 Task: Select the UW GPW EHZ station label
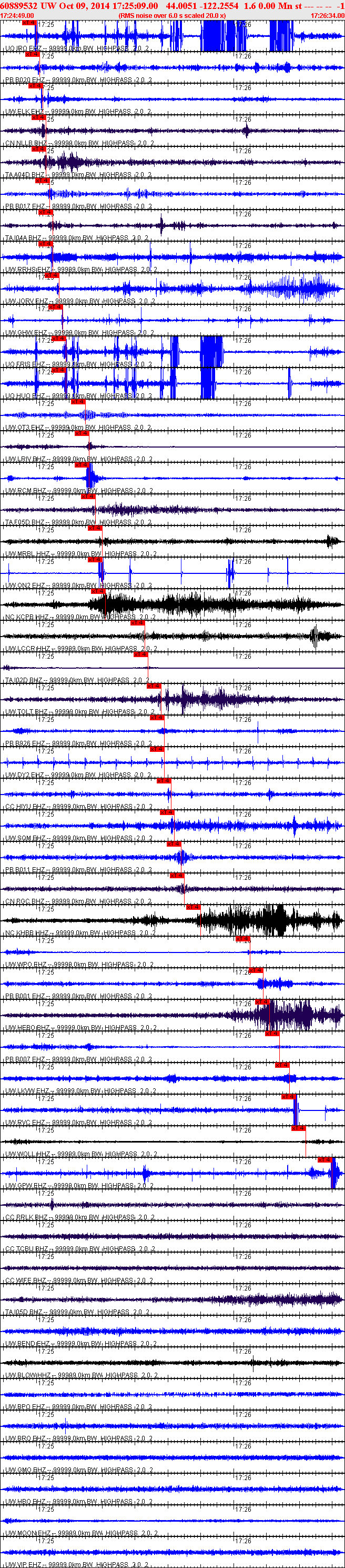pyautogui.click(x=79, y=1186)
